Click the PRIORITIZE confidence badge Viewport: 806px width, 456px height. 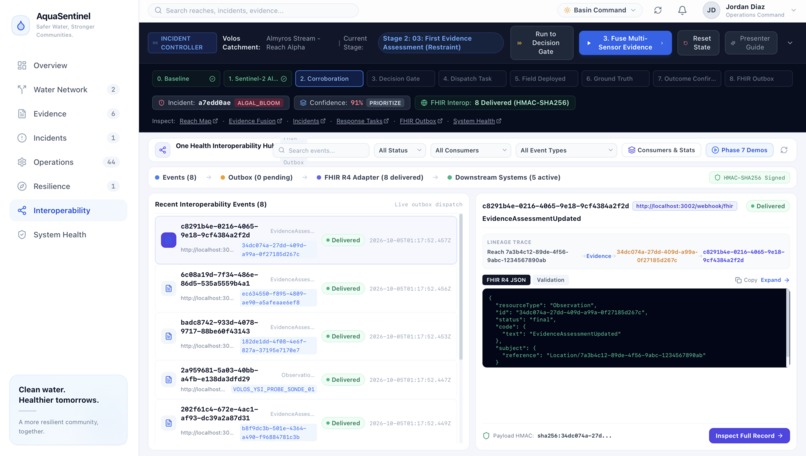click(x=385, y=103)
